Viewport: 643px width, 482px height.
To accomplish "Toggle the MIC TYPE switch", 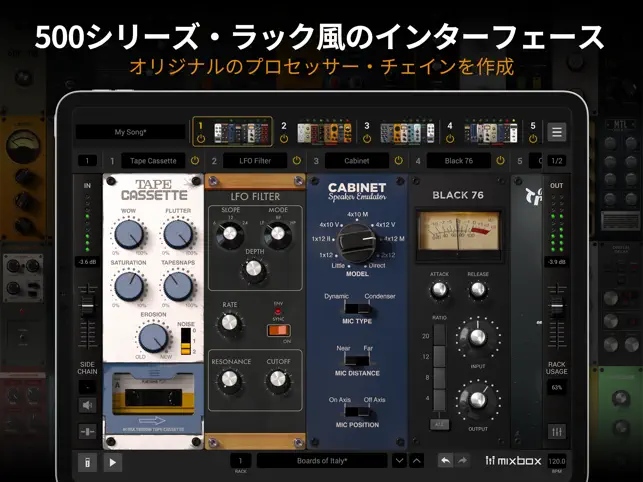I will click(356, 309).
